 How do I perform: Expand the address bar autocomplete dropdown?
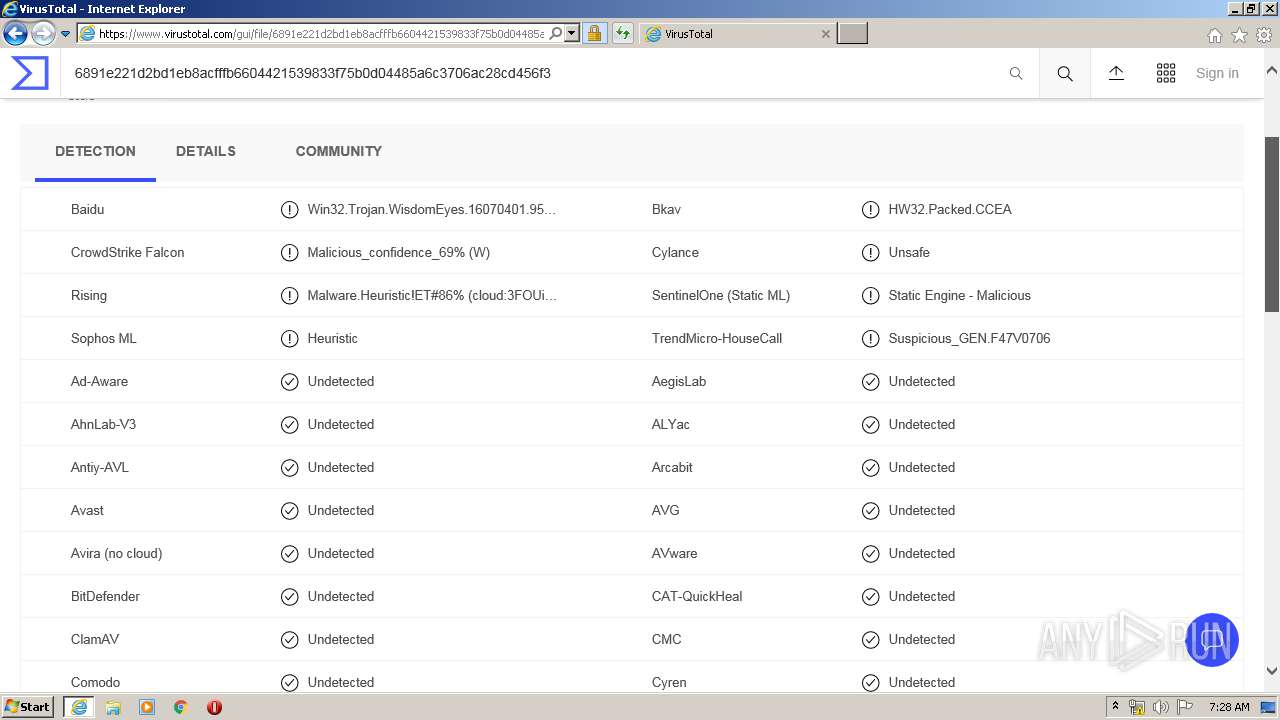(572, 33)
